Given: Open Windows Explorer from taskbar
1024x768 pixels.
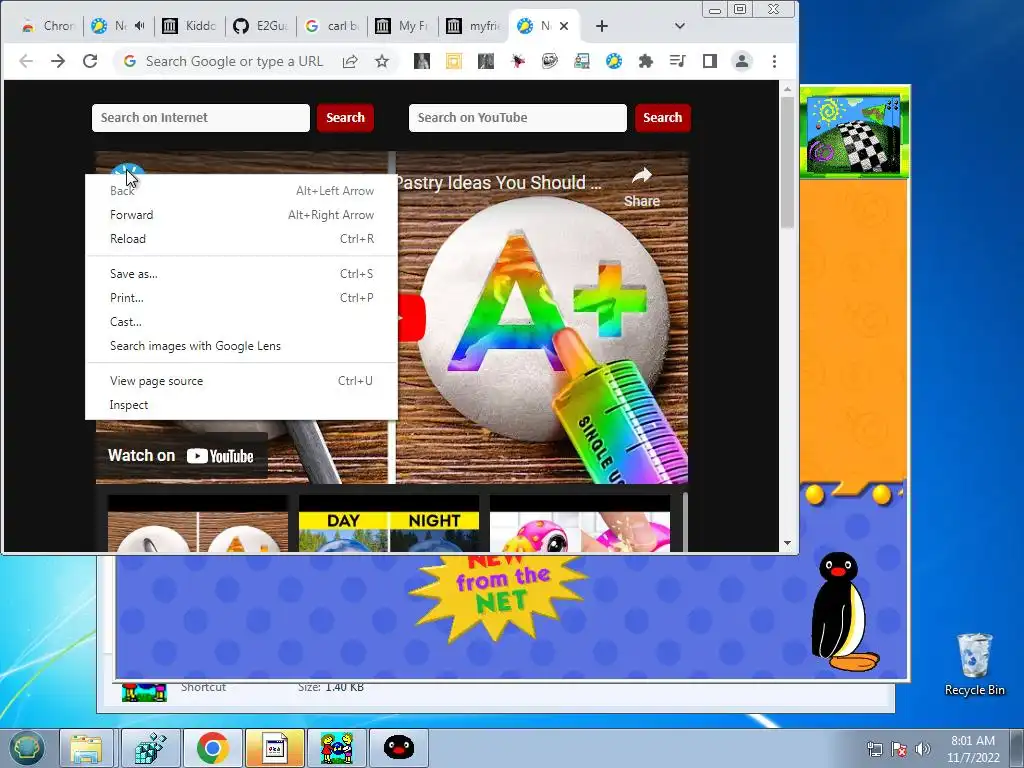Looking at the screenshot, I should pos(86,748).
